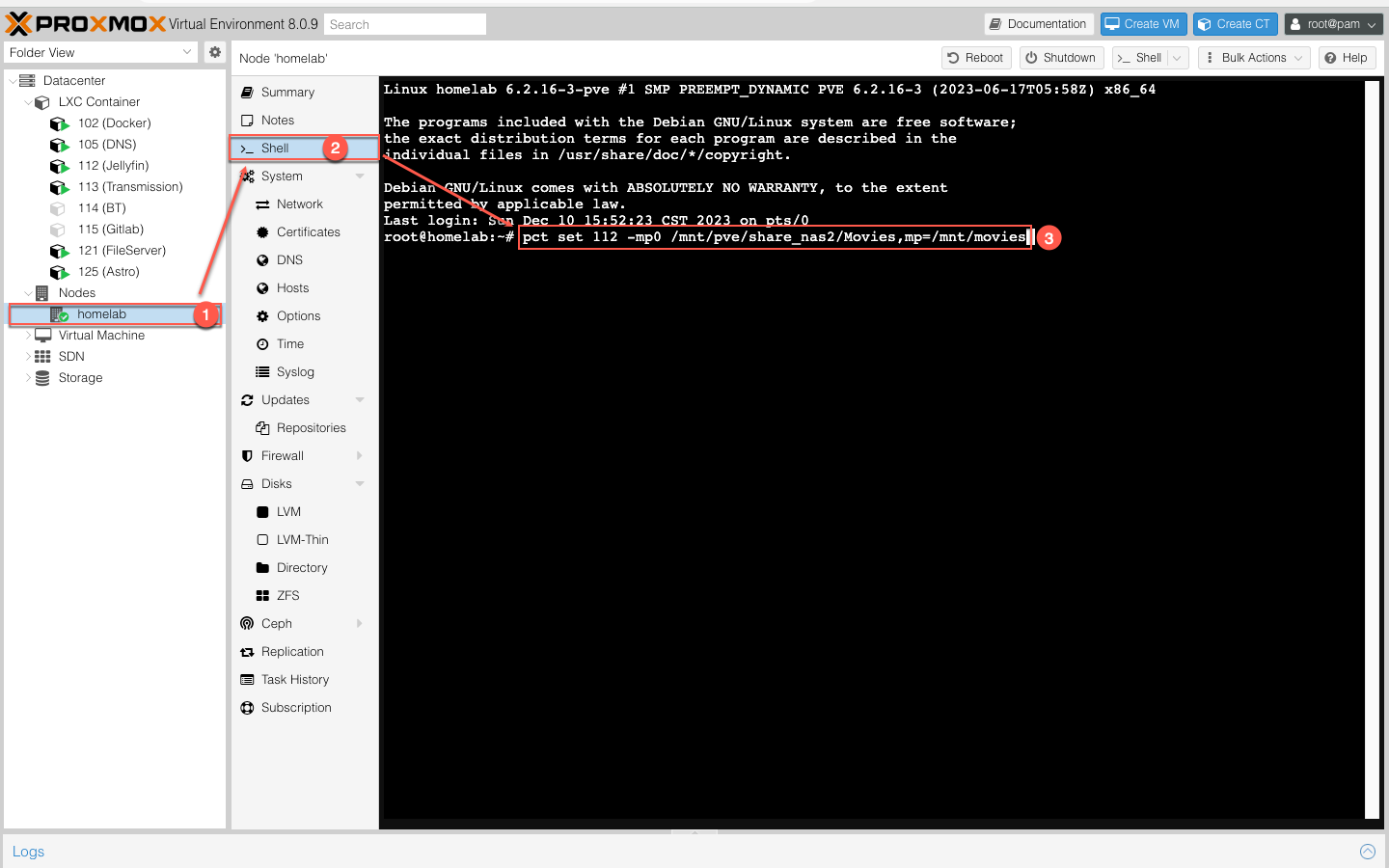Click container icon for 102 (Docker)
This screenshot has width=1389, height=868.
point(59,123)
